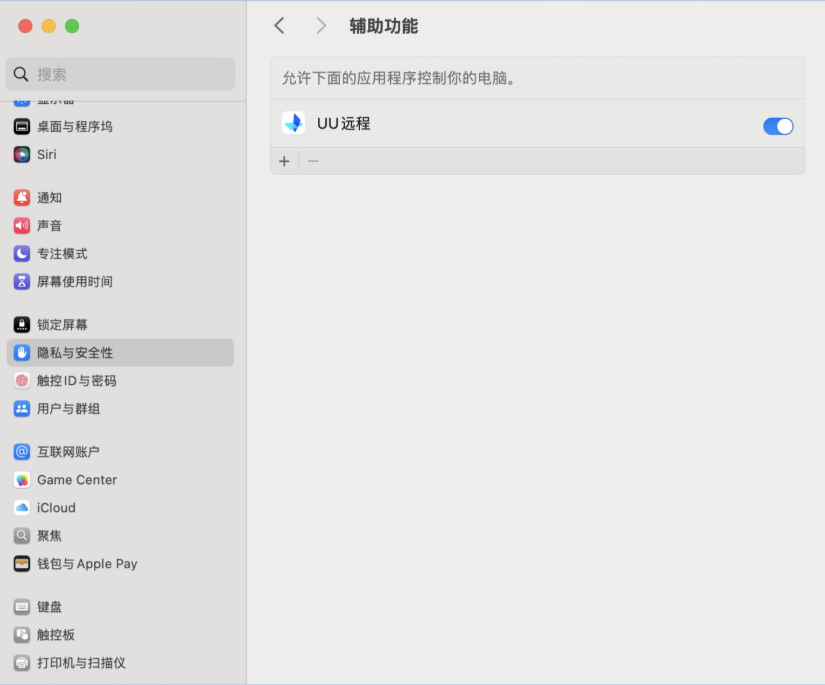Click the plus button to add app

click(284, 161)
